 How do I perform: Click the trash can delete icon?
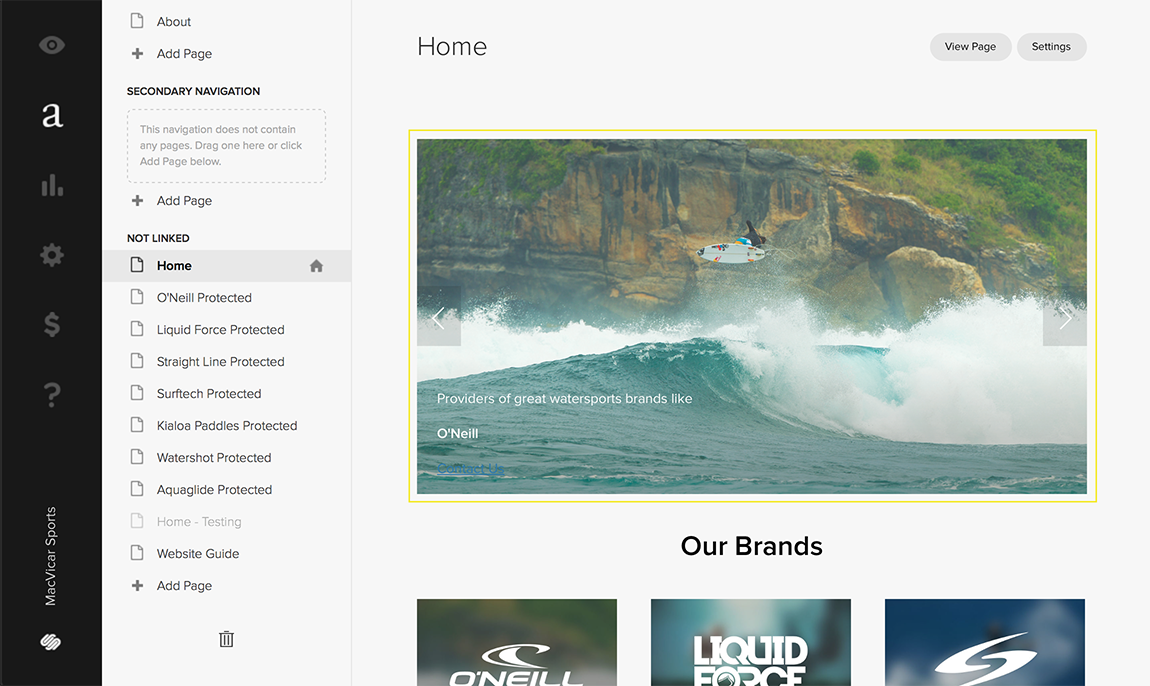226,639
